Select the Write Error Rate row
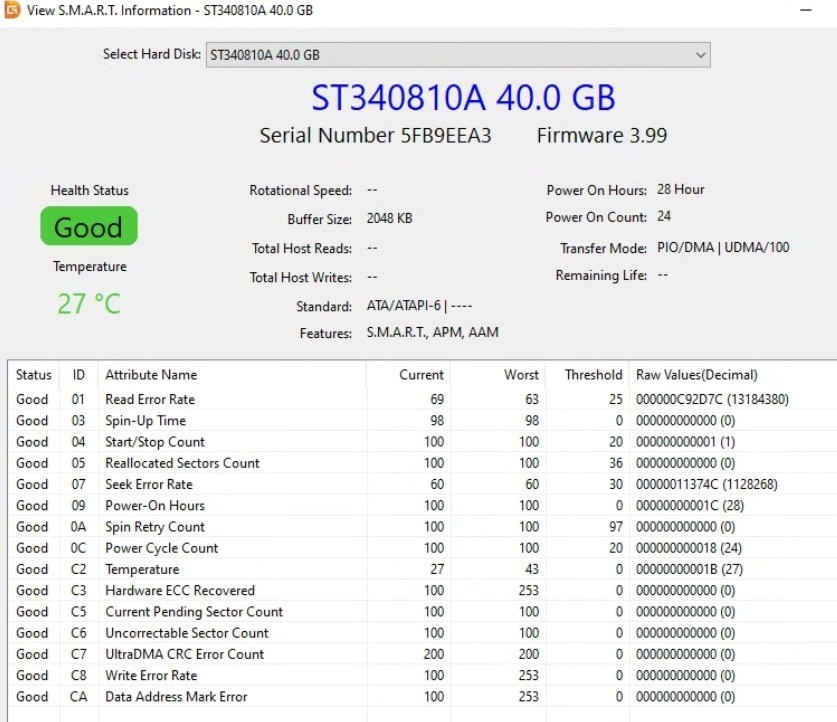This screenshot has height=722, width=837. [422, 675]
